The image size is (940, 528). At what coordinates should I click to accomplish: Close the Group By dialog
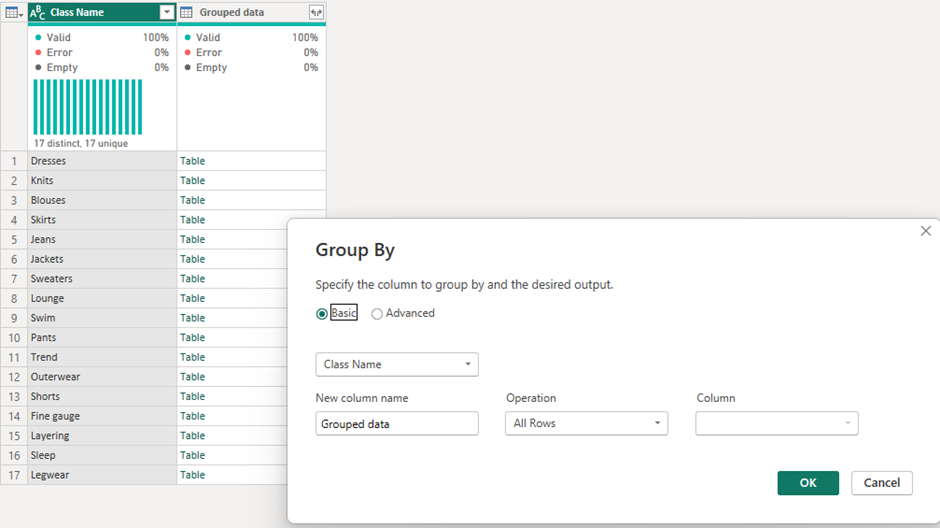click(925, 231)
